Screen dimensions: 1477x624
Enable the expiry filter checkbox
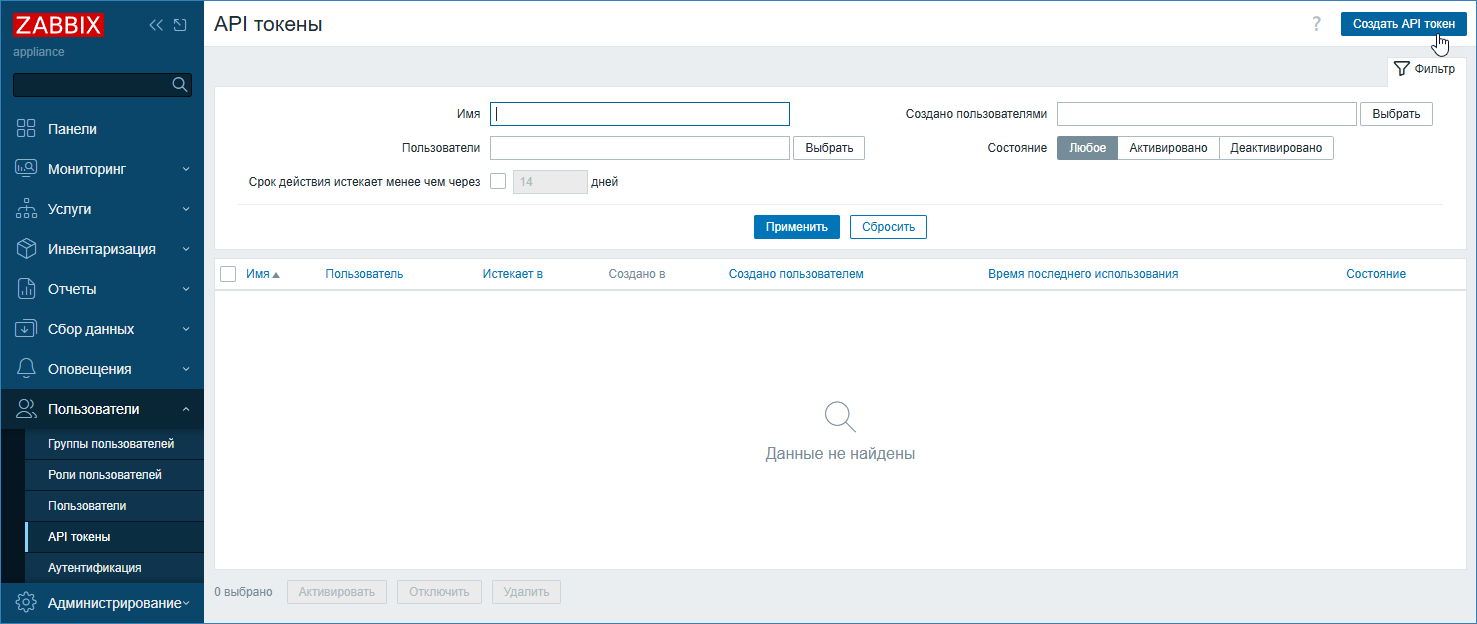tap(498, 182)
